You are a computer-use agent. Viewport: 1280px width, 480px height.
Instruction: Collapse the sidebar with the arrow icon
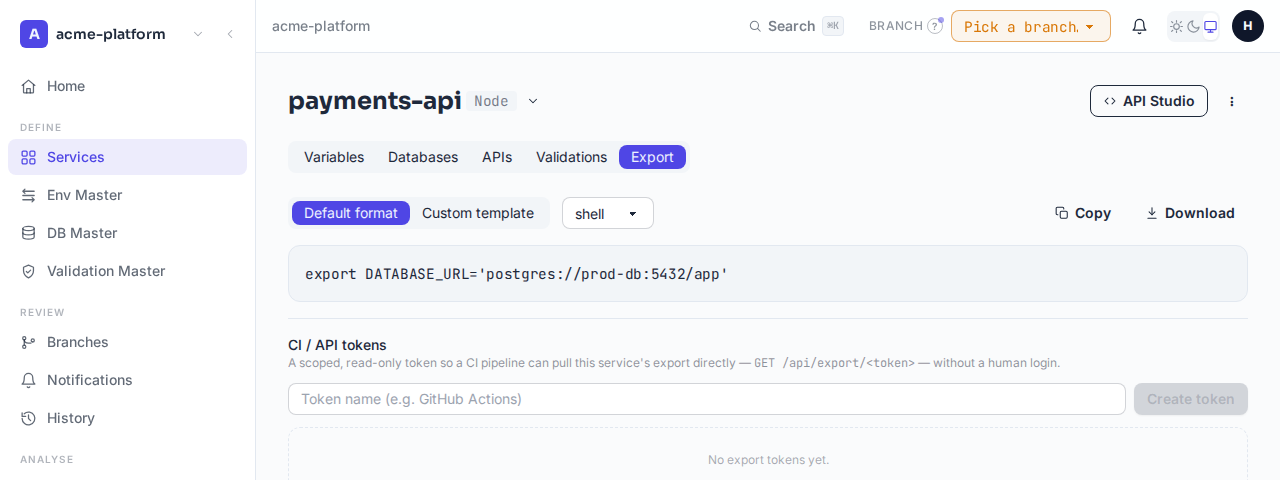pos(230,34)
